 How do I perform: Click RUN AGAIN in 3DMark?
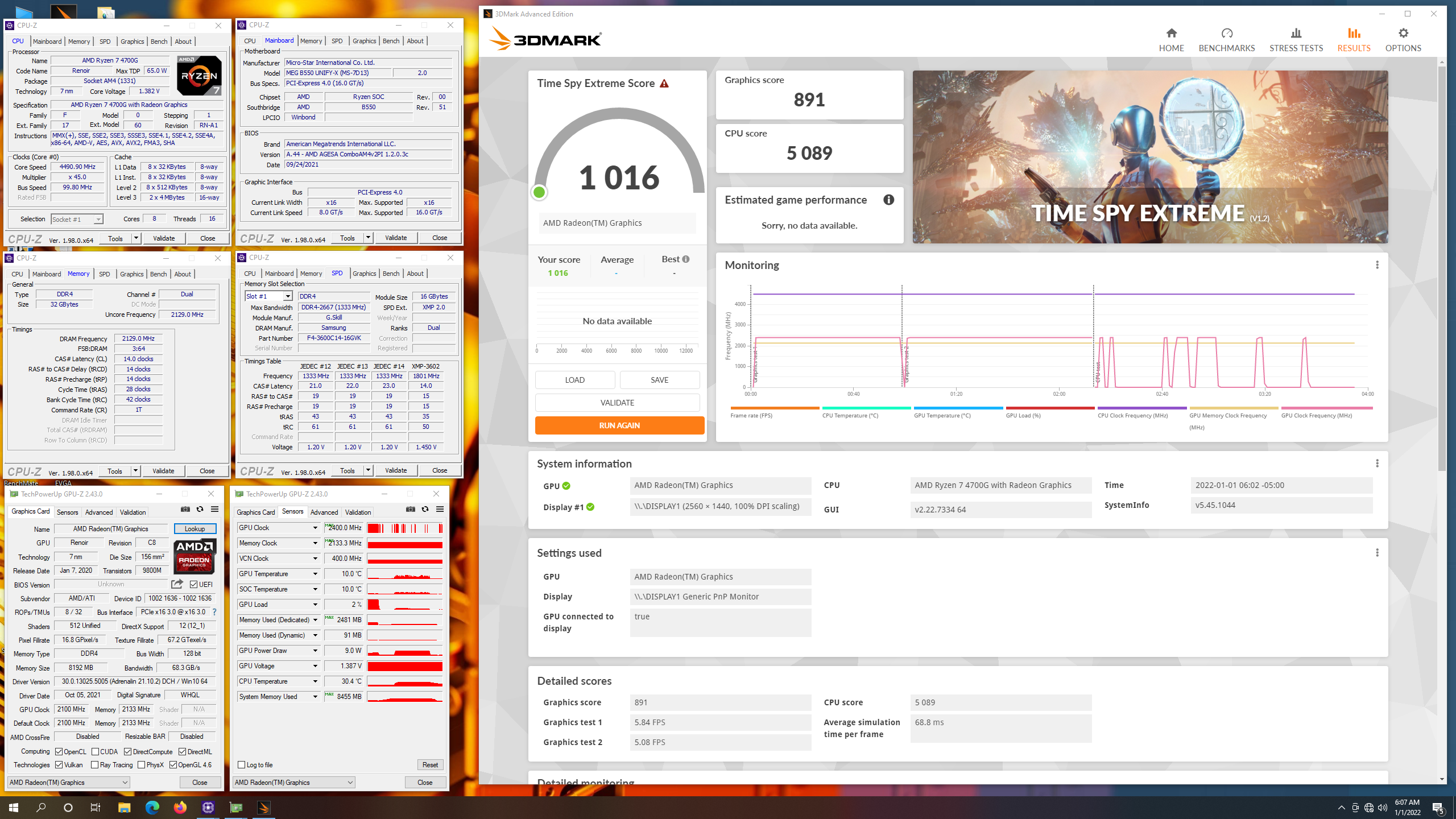tap(619, 425)
